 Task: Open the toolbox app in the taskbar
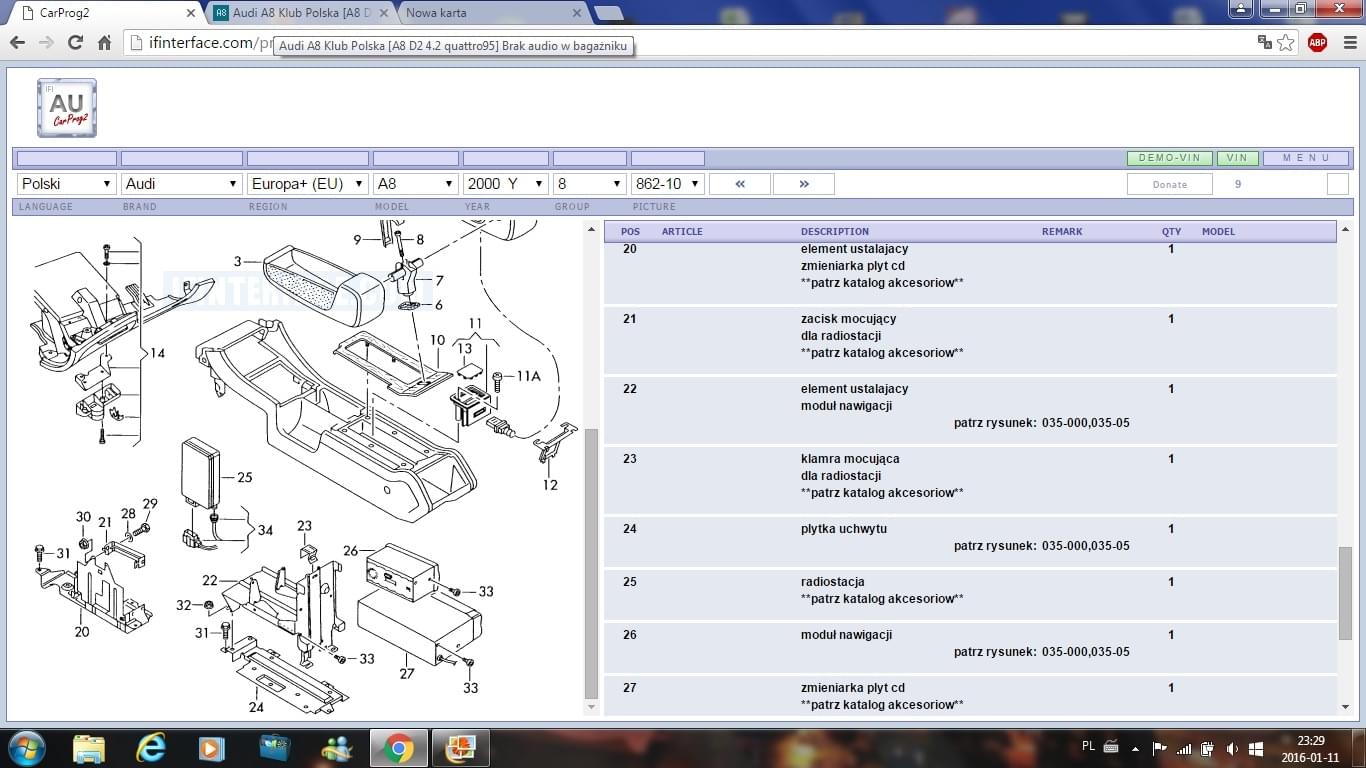pos(274,748)
